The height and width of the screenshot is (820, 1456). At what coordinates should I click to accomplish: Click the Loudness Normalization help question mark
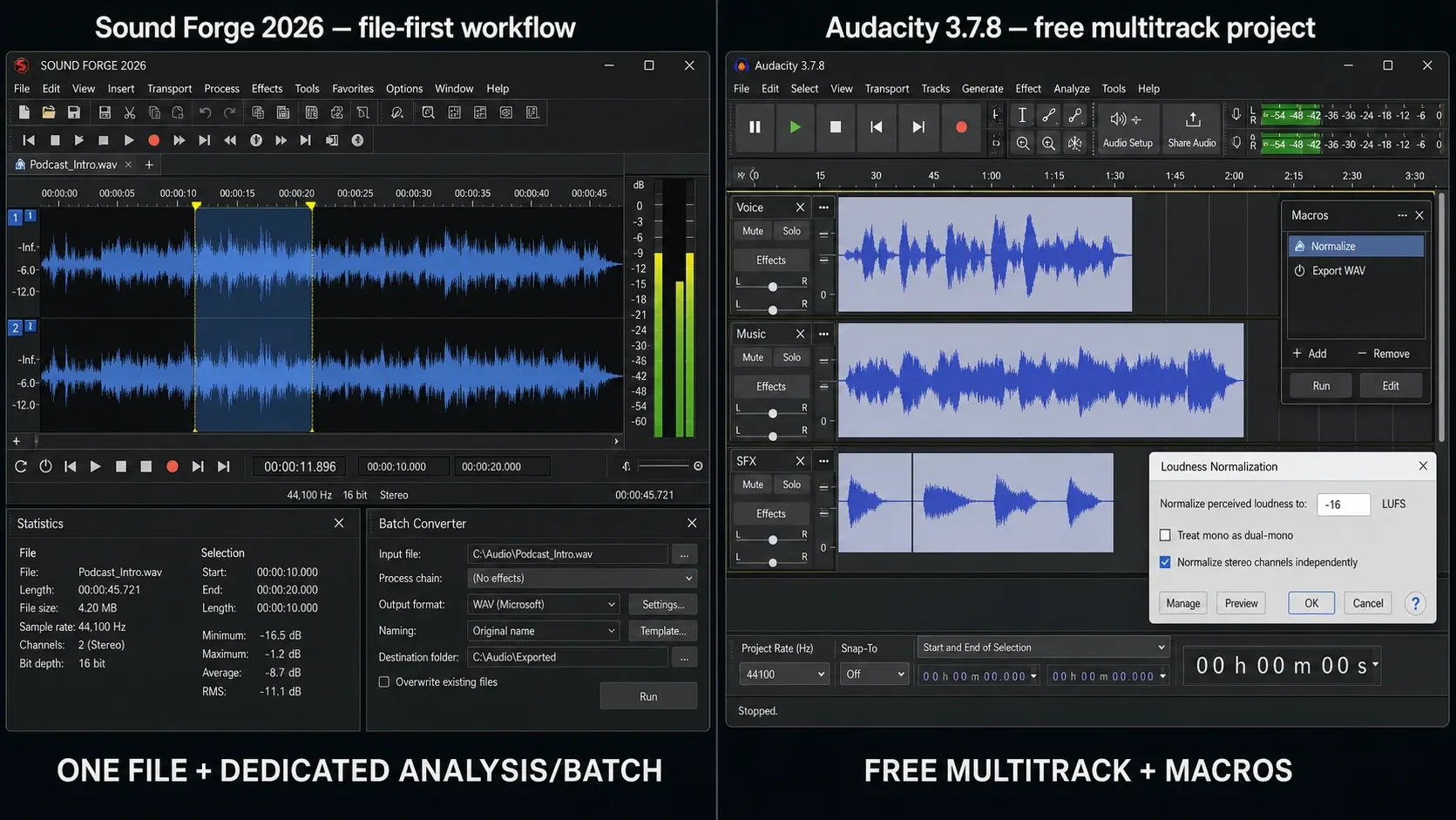[1415, 603]
